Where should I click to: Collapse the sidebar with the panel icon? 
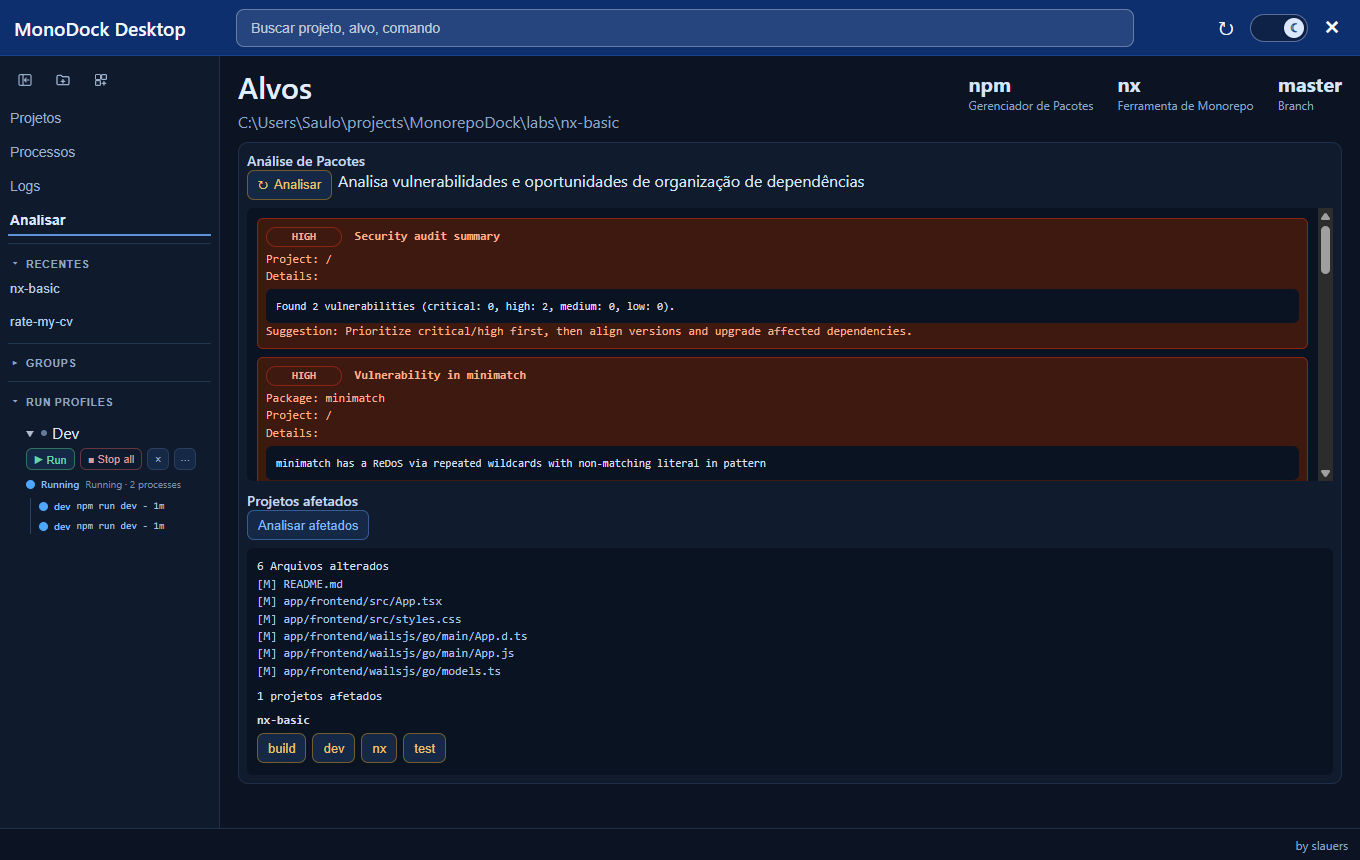[x=25, y=80]
